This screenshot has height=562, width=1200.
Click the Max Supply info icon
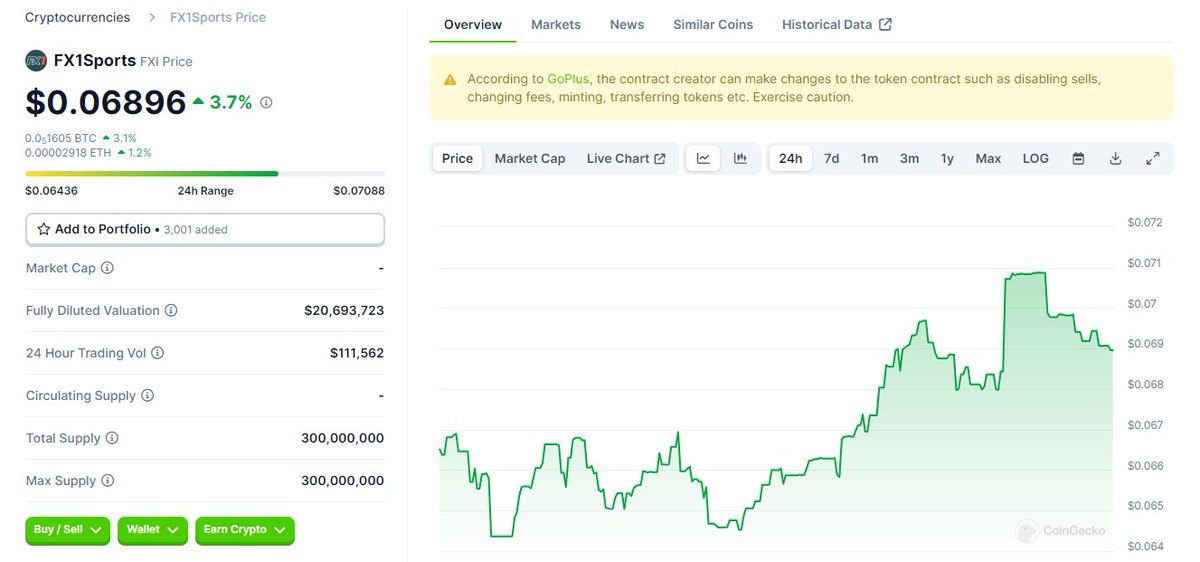[x=108, y=481]
